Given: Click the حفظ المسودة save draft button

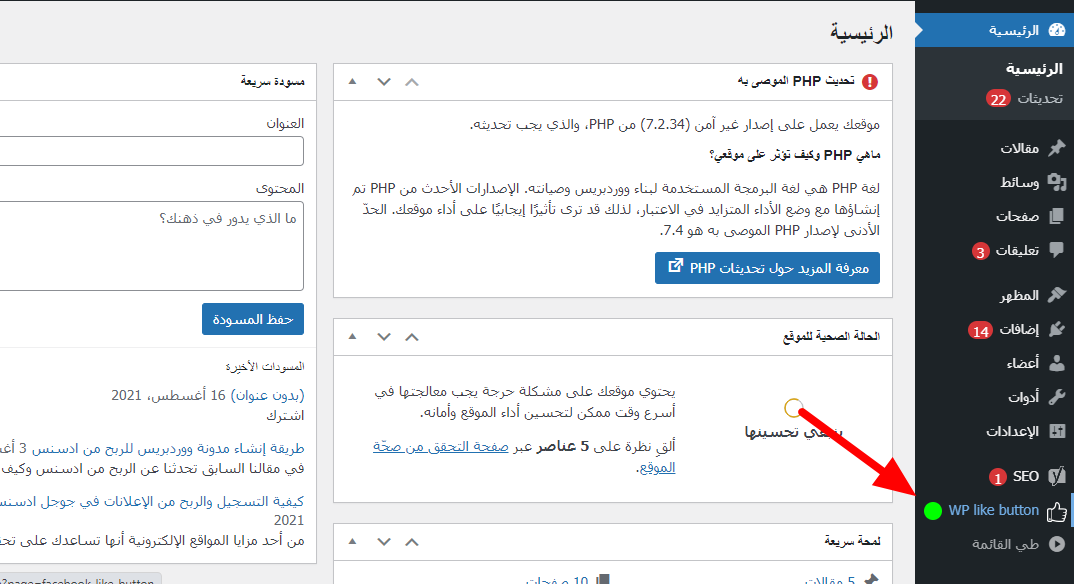Looking at the screenshot, I should [x=253, y=319].
